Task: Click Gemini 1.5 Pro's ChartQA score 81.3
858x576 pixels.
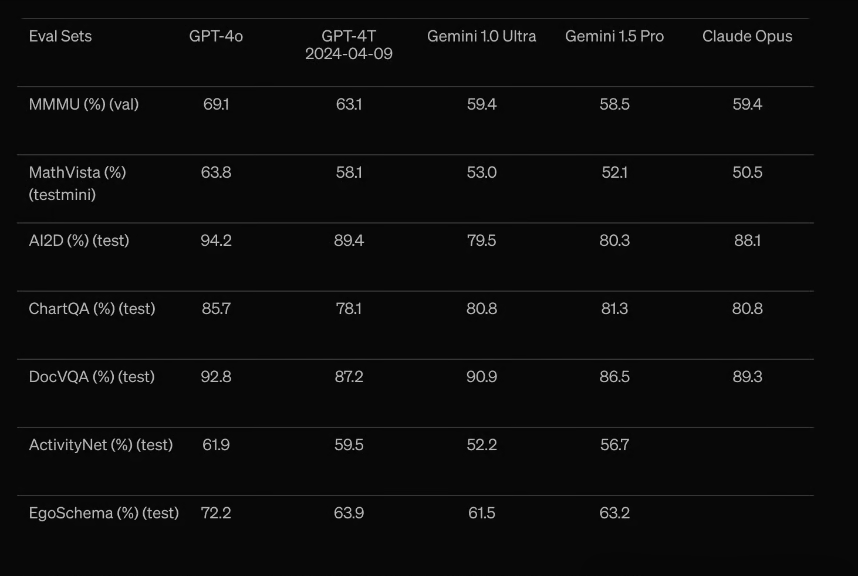Action: [614, 308]
